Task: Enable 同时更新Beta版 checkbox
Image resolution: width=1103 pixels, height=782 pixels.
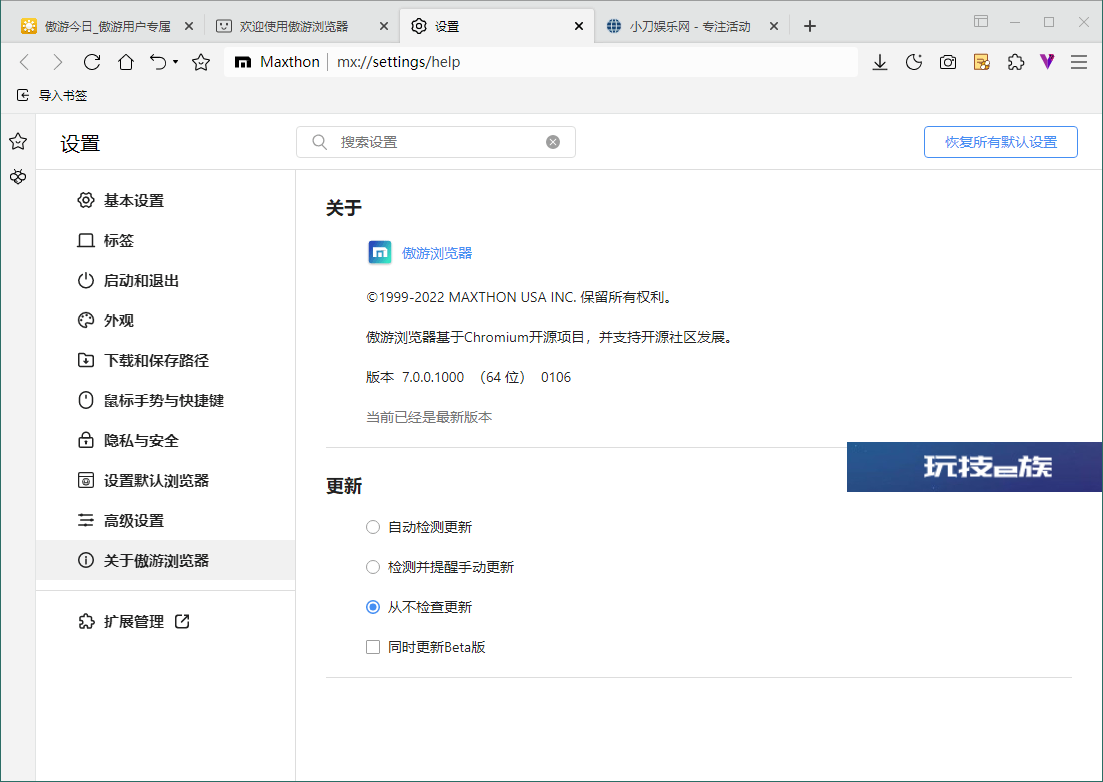Action: (x=373, y=647)
